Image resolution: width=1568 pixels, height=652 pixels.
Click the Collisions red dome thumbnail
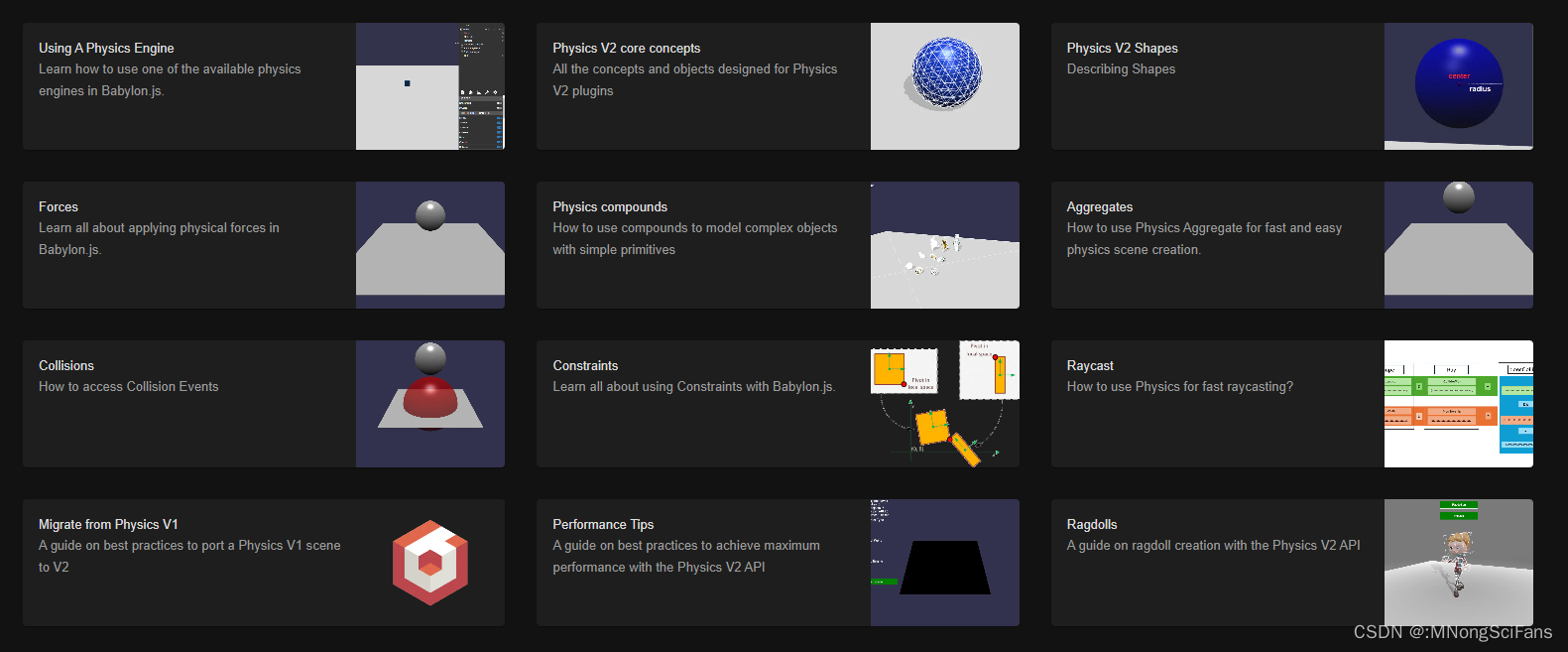pos(429,404)
